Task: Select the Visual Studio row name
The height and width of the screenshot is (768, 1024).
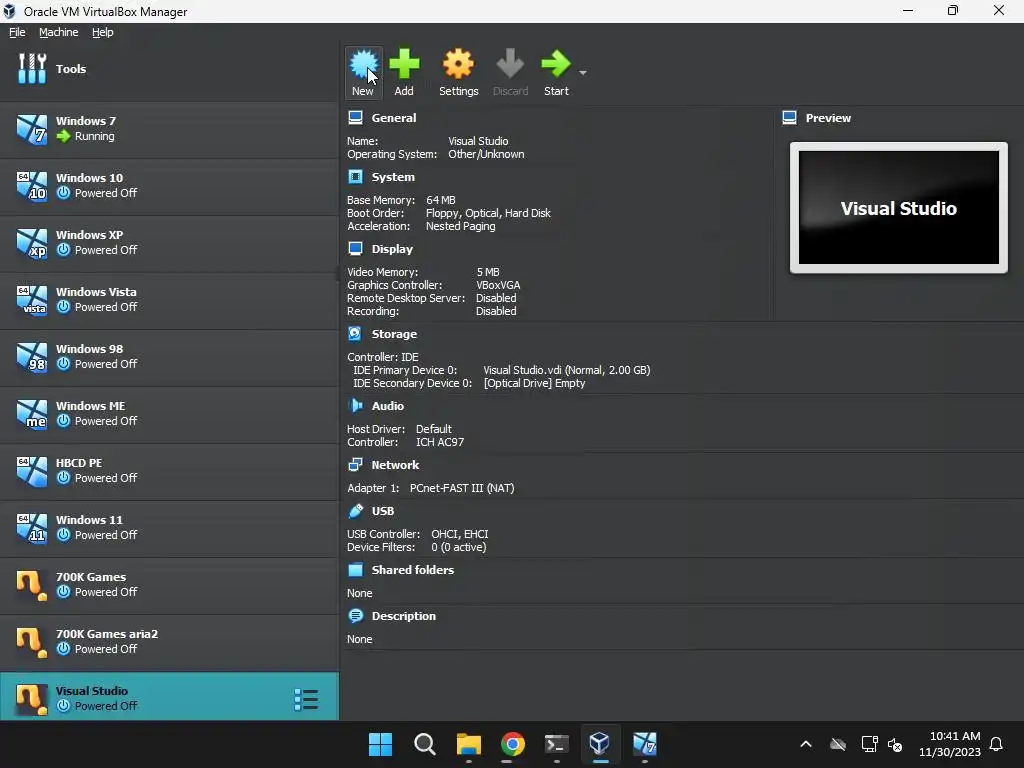Action: tap(91, 691)
